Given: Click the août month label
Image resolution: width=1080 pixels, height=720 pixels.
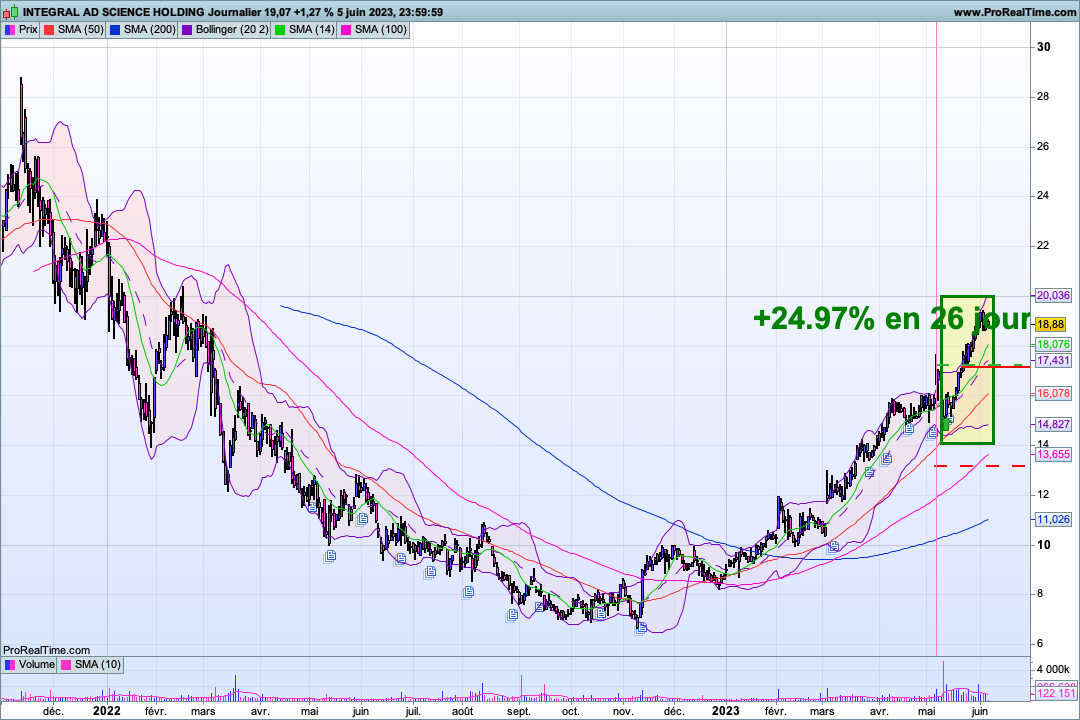Looking at the screenshot, I should coord(462,711).
